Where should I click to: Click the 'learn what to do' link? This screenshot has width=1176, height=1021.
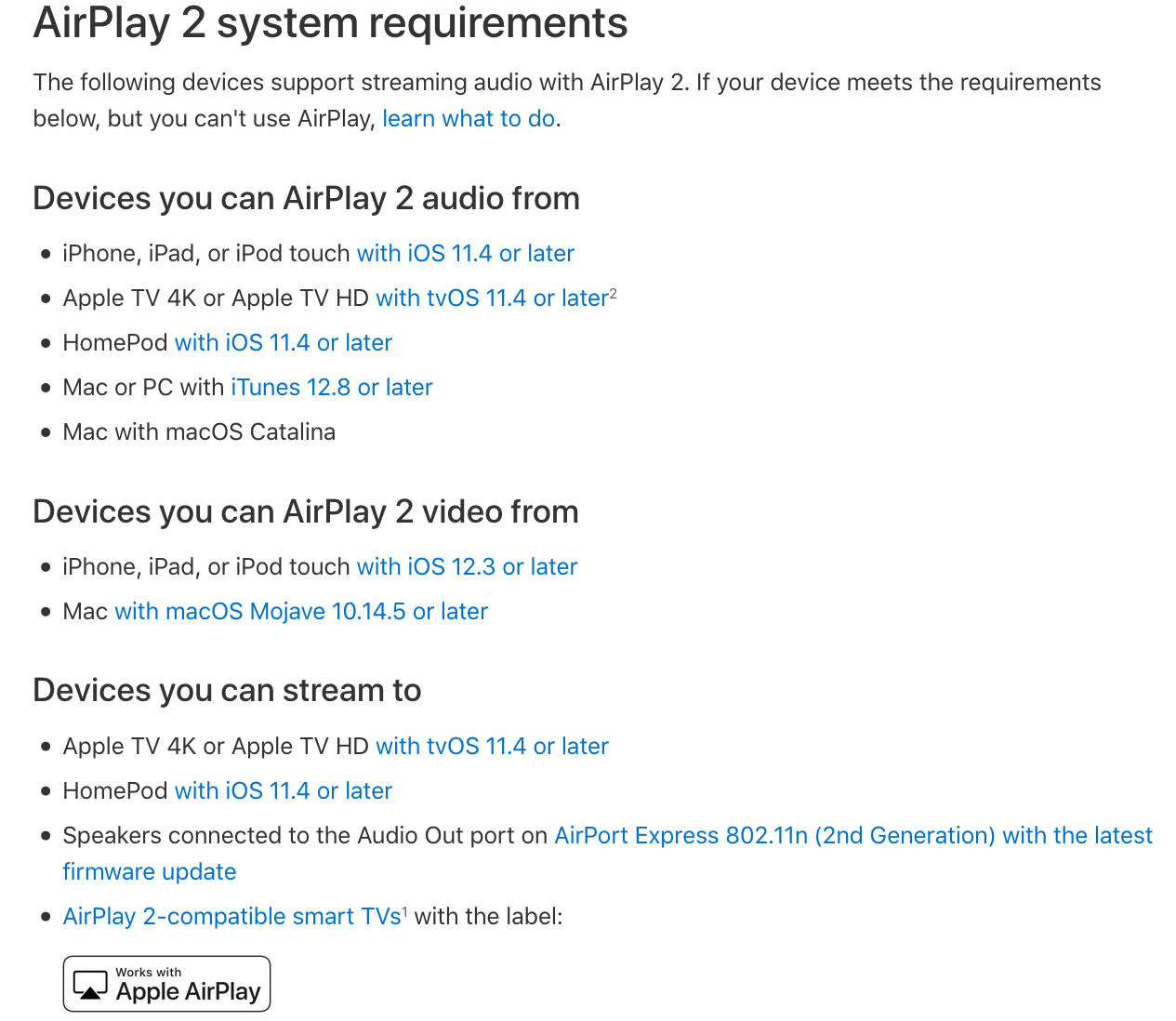[469, 119]
